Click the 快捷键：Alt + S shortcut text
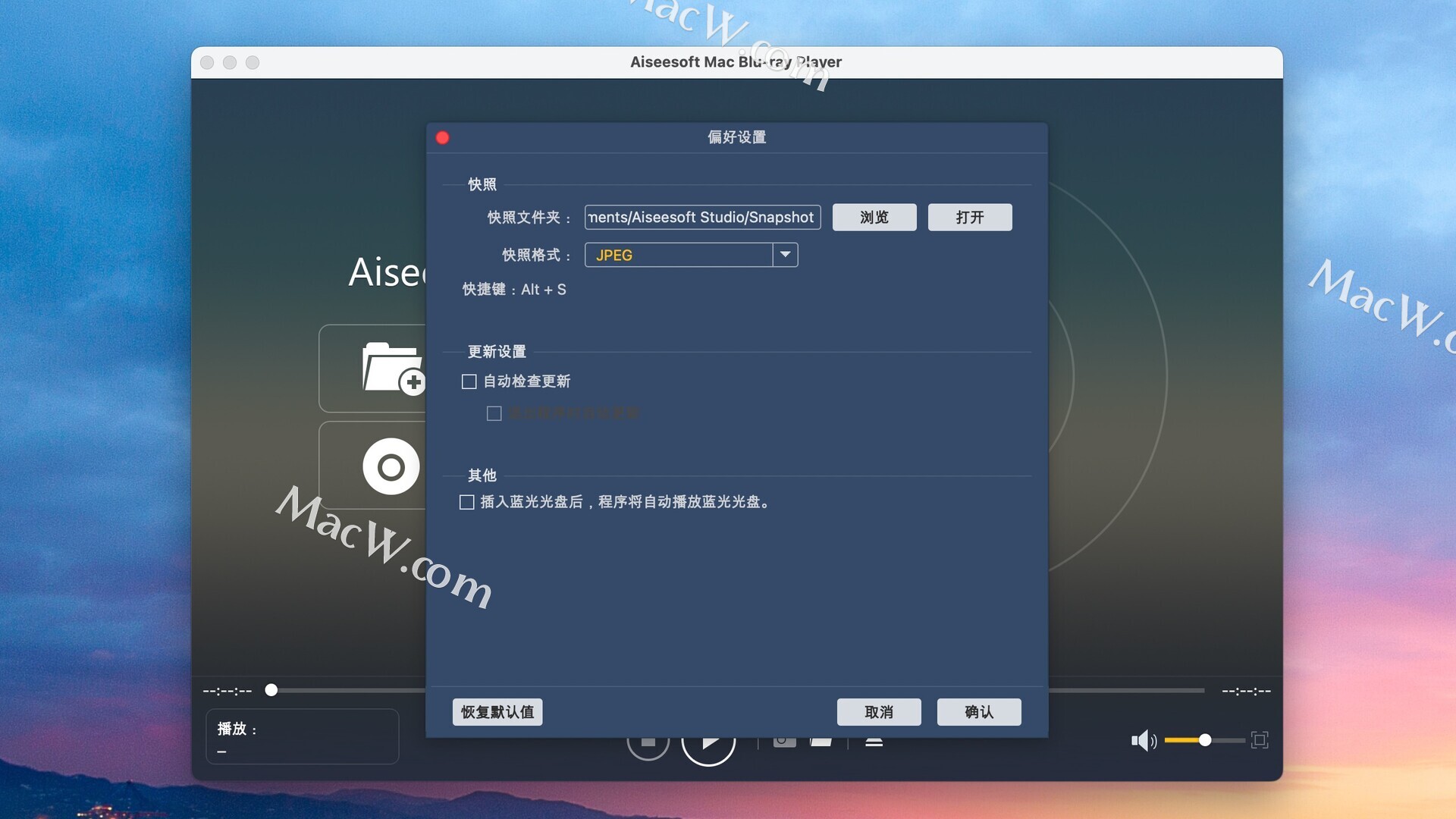Image resolution: width=1456 pixels, height=819 pixels. coord(514,290)
